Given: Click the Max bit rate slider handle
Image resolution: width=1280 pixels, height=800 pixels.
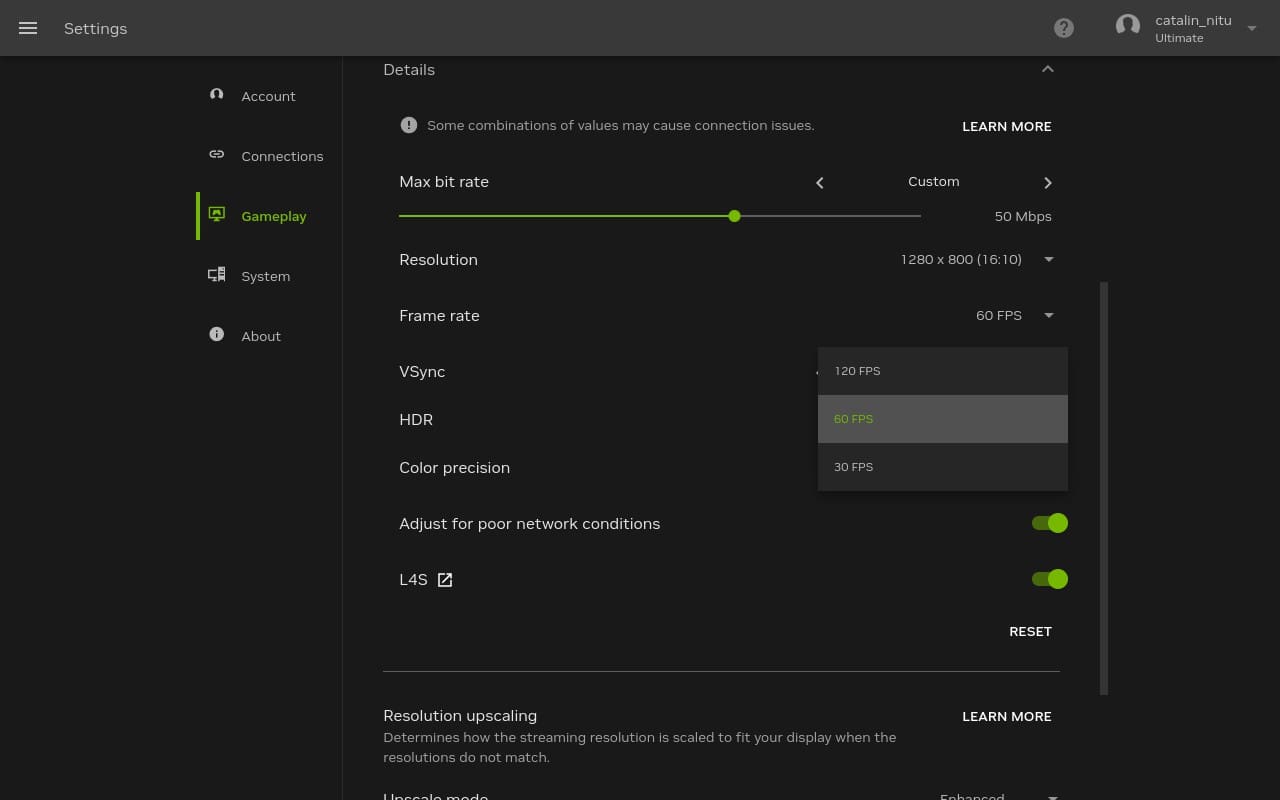Looking at the screenshot, I should [x=734, y=216].
